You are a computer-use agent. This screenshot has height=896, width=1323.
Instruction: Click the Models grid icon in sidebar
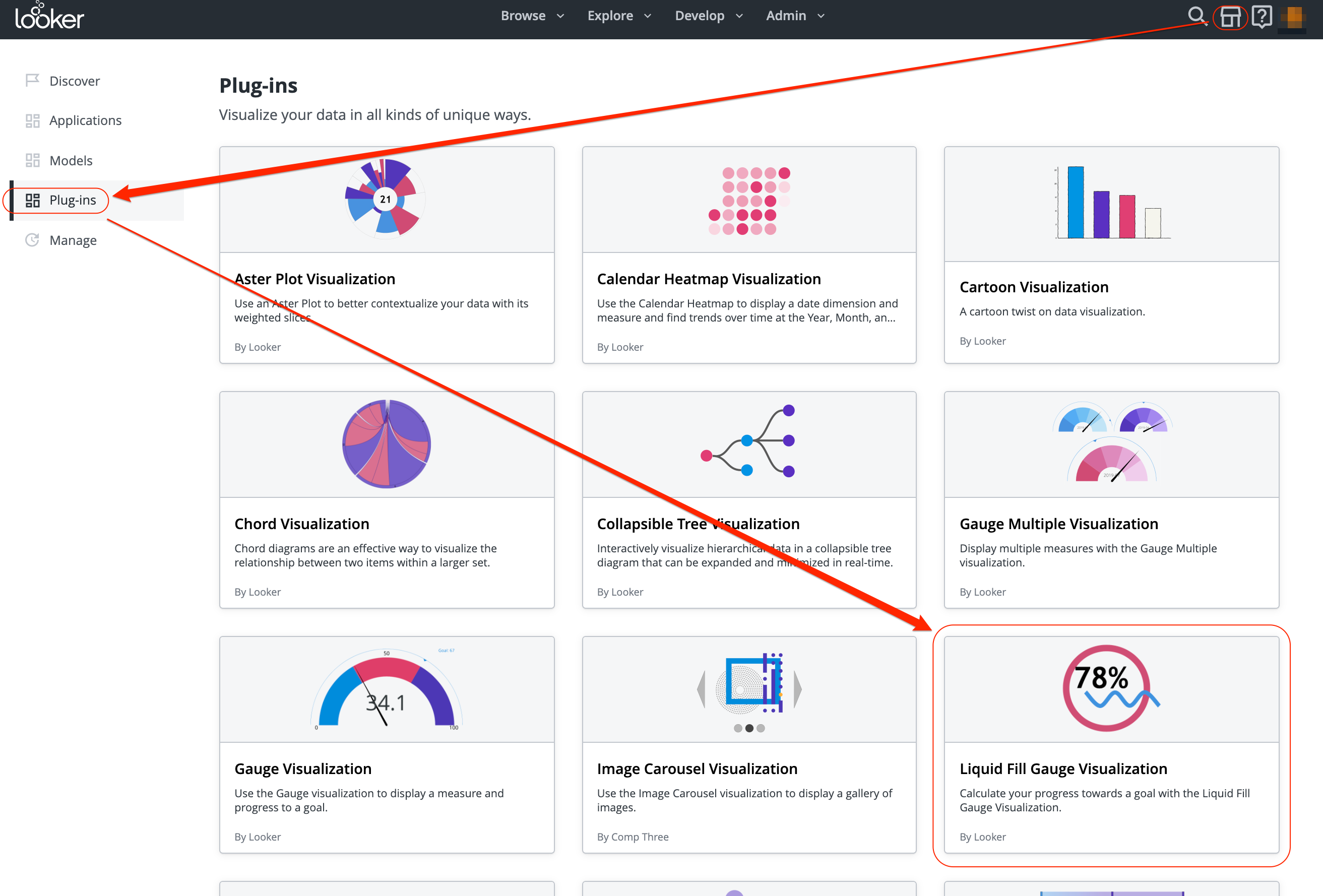click(32, 161)
